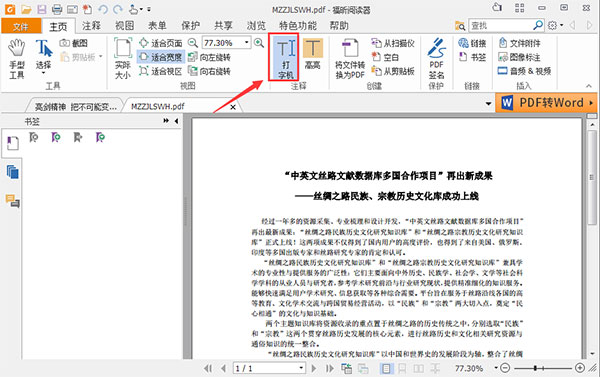Viewport: 600px width, 377px height.
Task: Click the Find (查找) search field
Action: pyautogui.click(x=501, y=26)
